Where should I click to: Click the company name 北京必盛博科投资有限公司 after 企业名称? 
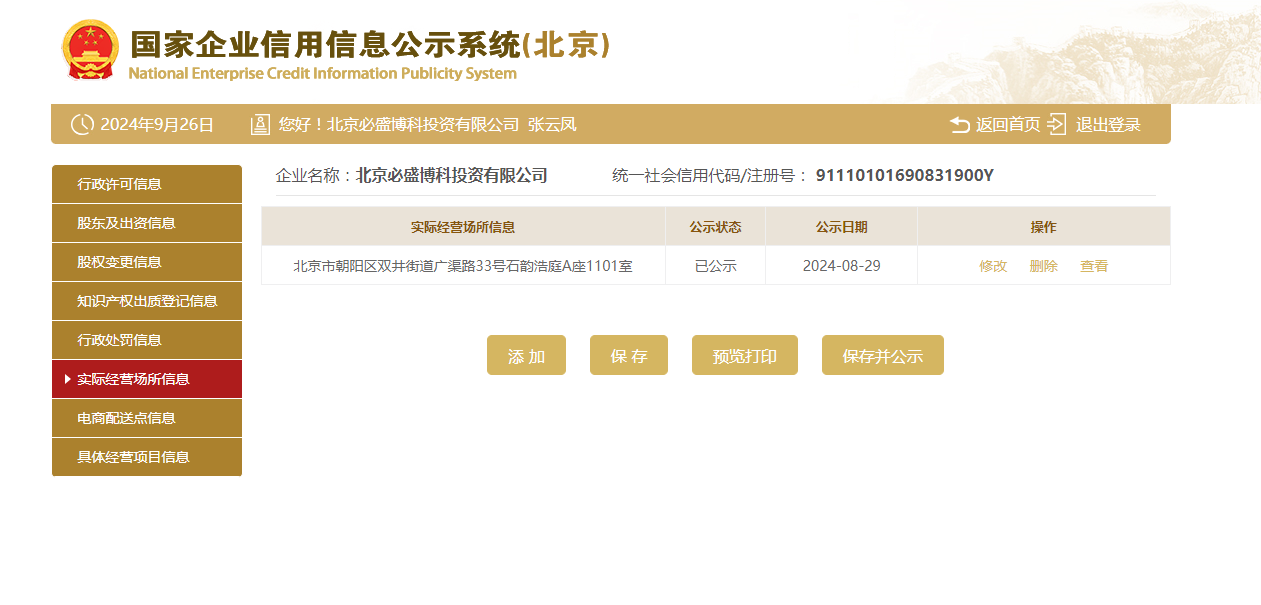[x=452, y=176]
